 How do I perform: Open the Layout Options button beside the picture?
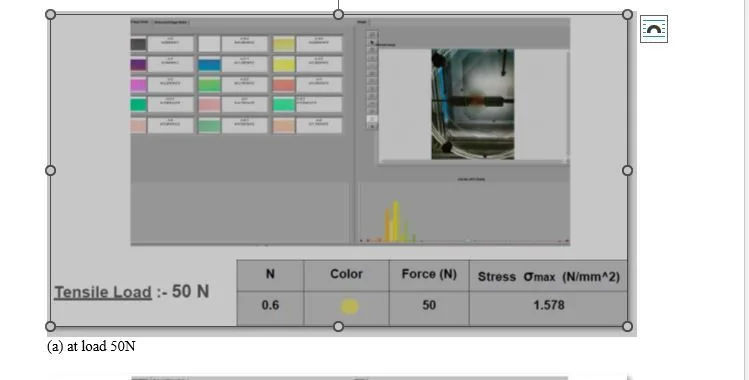[653, 29]
